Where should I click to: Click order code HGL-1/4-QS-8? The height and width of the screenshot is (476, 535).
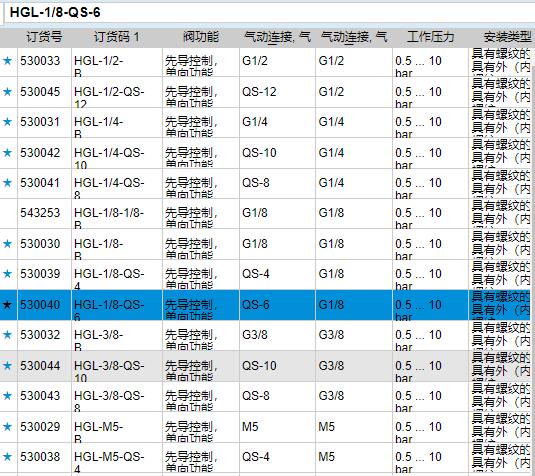pos(109,187)
